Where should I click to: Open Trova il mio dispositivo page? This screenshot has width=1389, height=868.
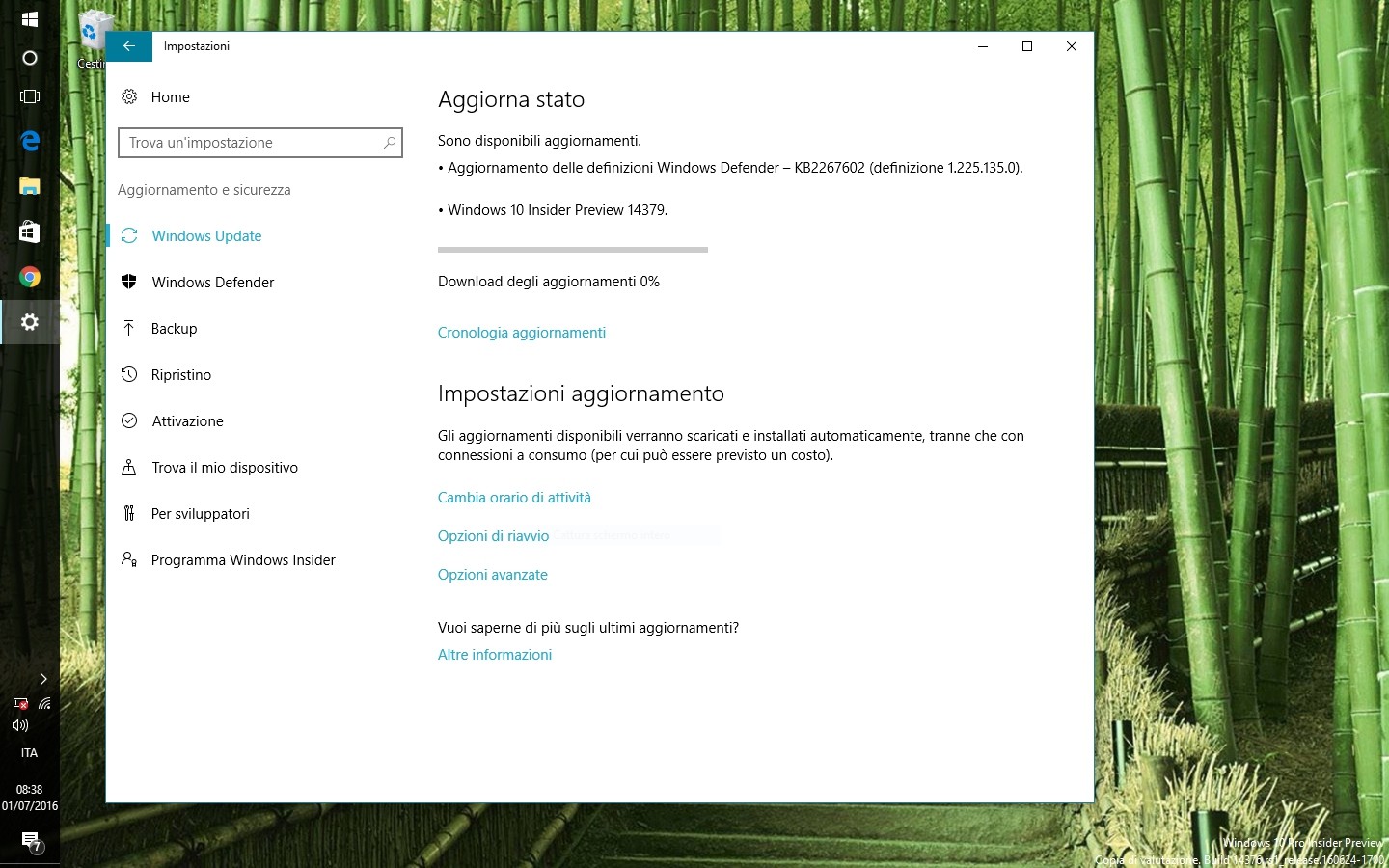click(x=225, y=467)
